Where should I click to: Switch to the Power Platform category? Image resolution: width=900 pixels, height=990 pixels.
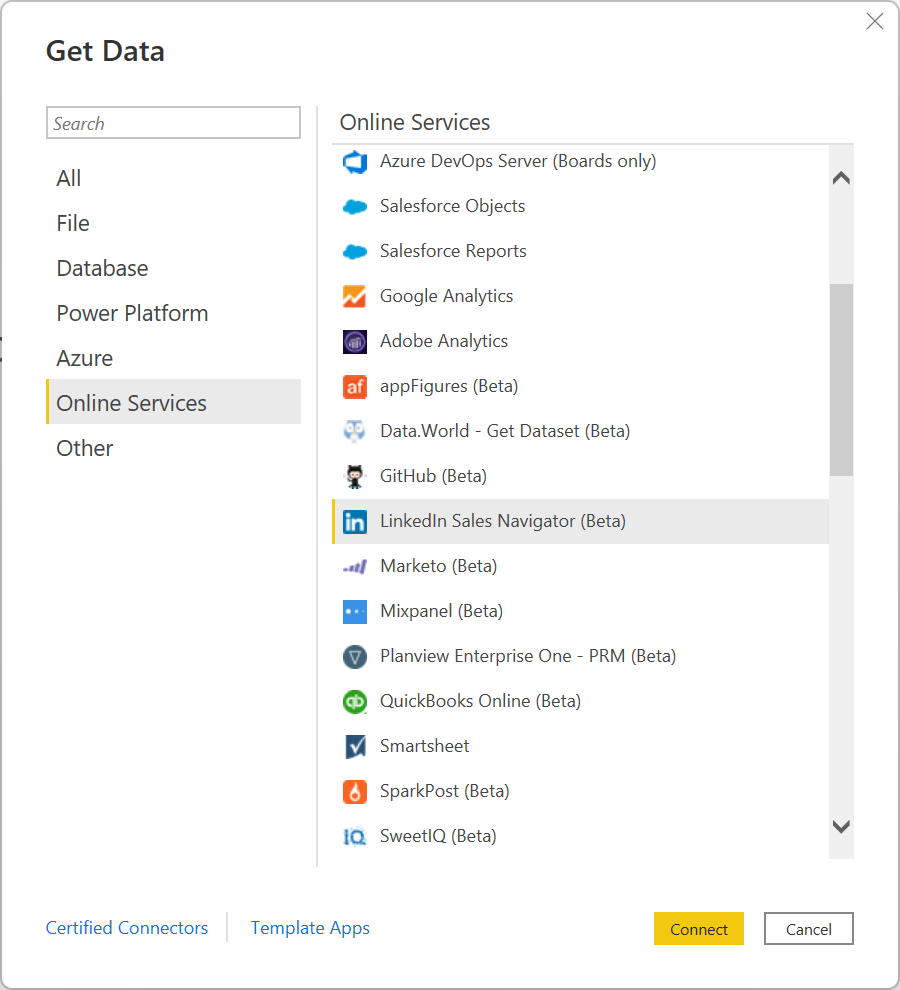pyautogui.click(x=132, y=313)
